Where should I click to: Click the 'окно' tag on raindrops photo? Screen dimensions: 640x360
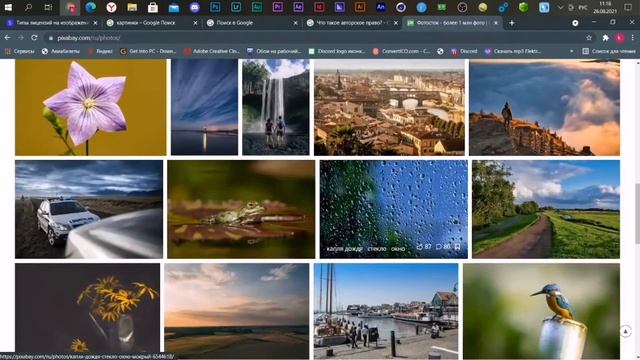(x=398, y=248)
